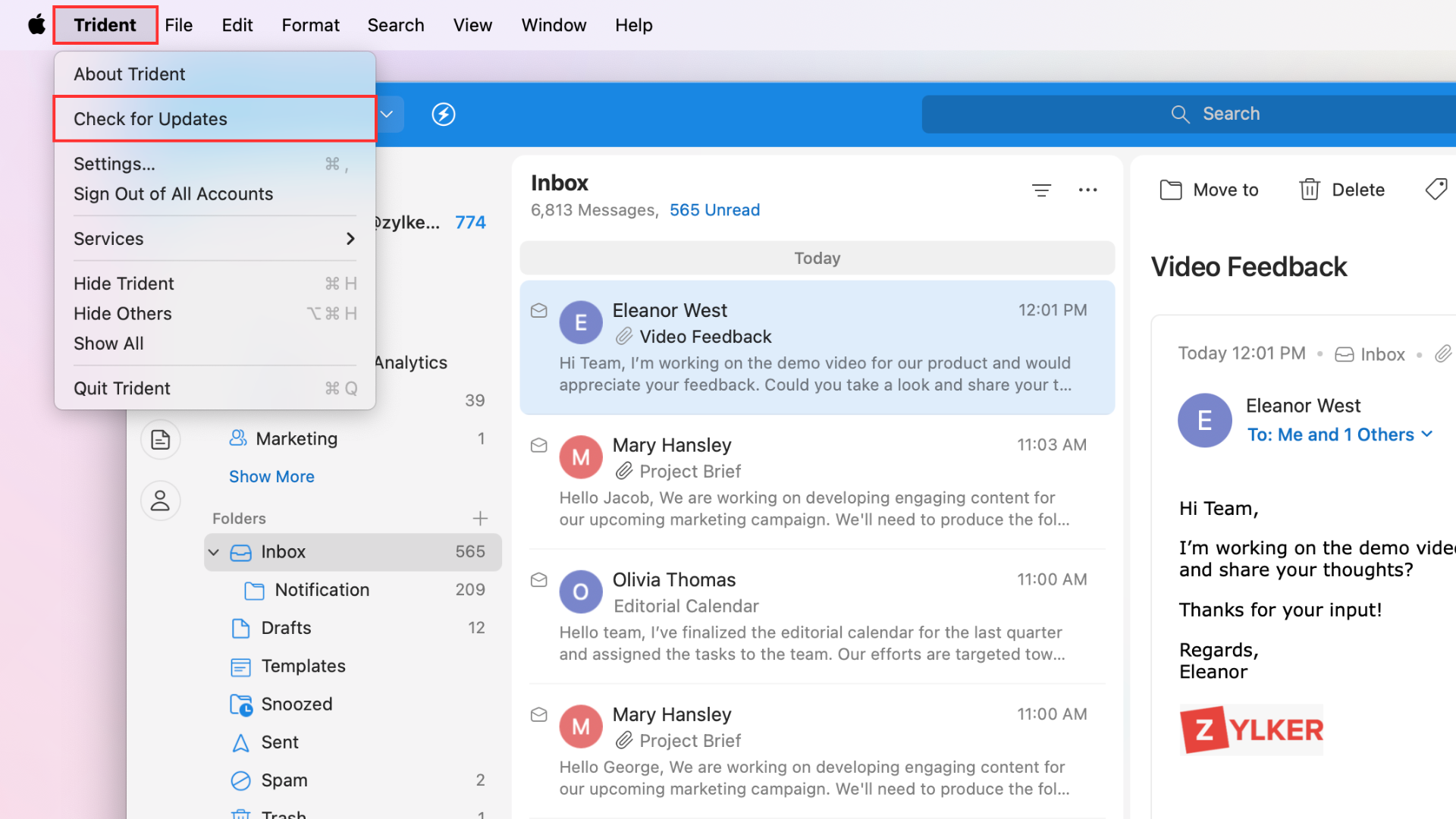Open the Search menu in menu bar
This screenshot has width=1456, height=819.
coord(396,25)
